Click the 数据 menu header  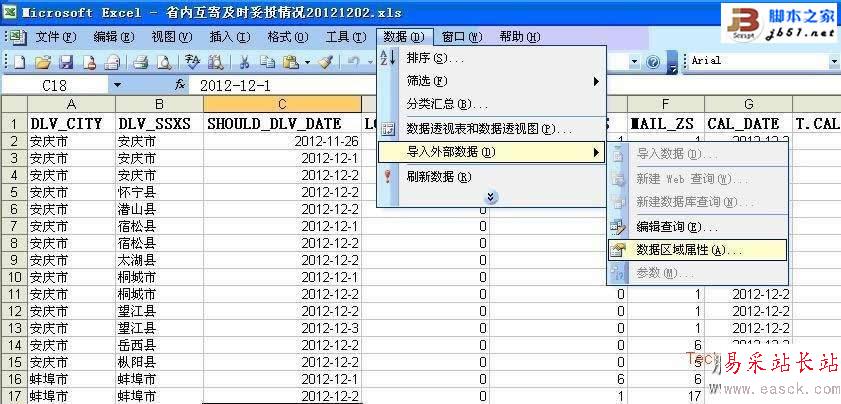404,37
